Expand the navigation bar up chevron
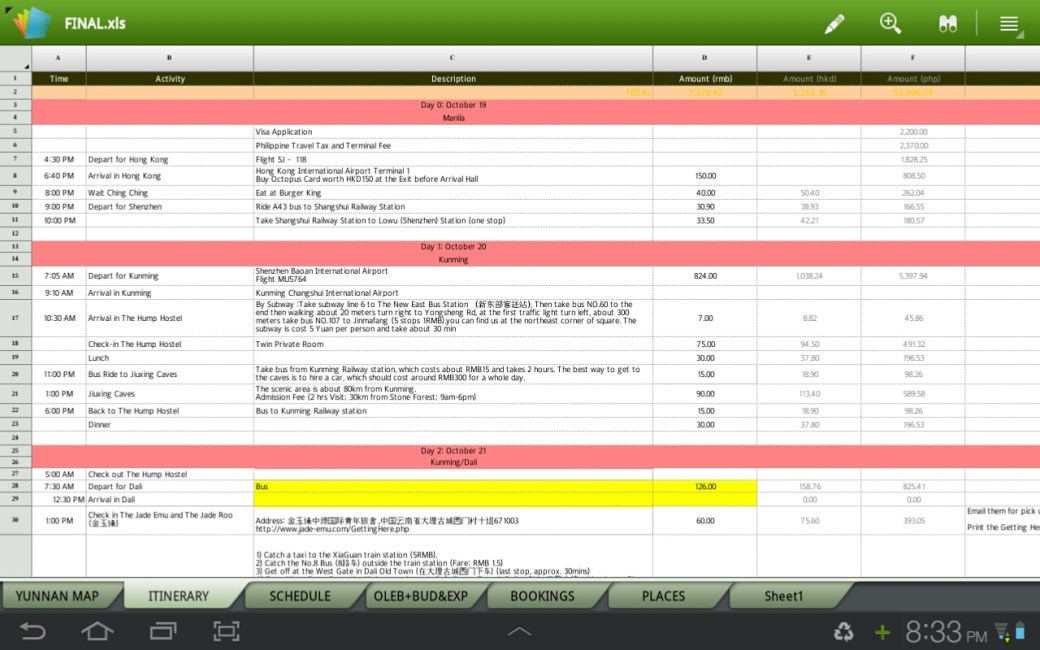 (x=519, y=631)
